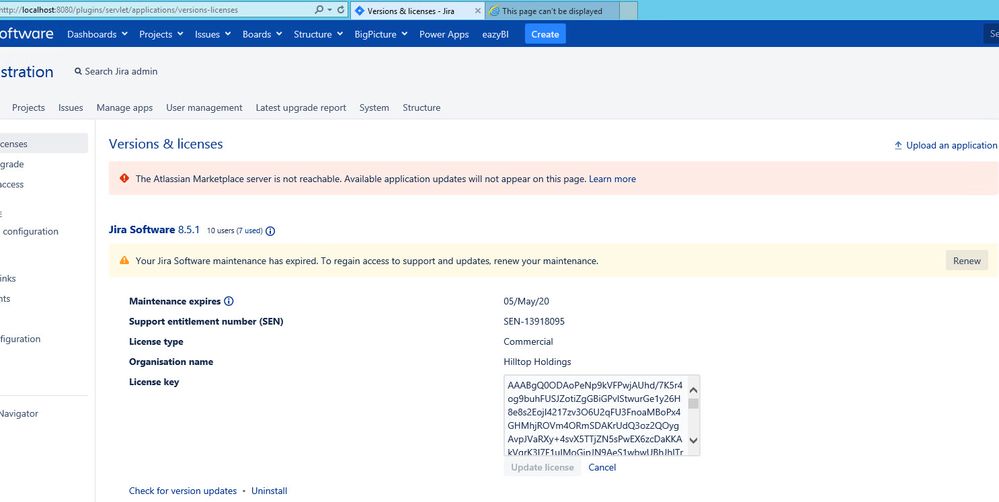The height and width of the screenshot is (502, 999).
Task: Click the Search Jira admin magnifier icon
Action: 78,71
